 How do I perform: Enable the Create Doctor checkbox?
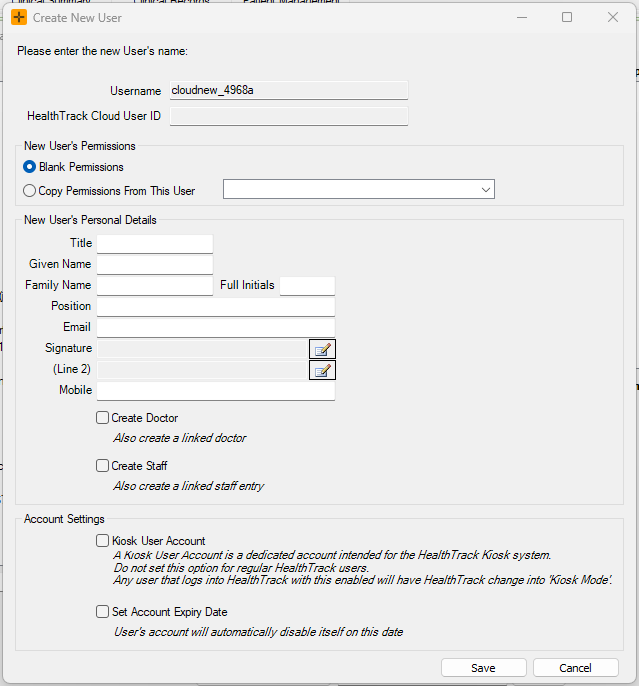(x=102, y=418)
